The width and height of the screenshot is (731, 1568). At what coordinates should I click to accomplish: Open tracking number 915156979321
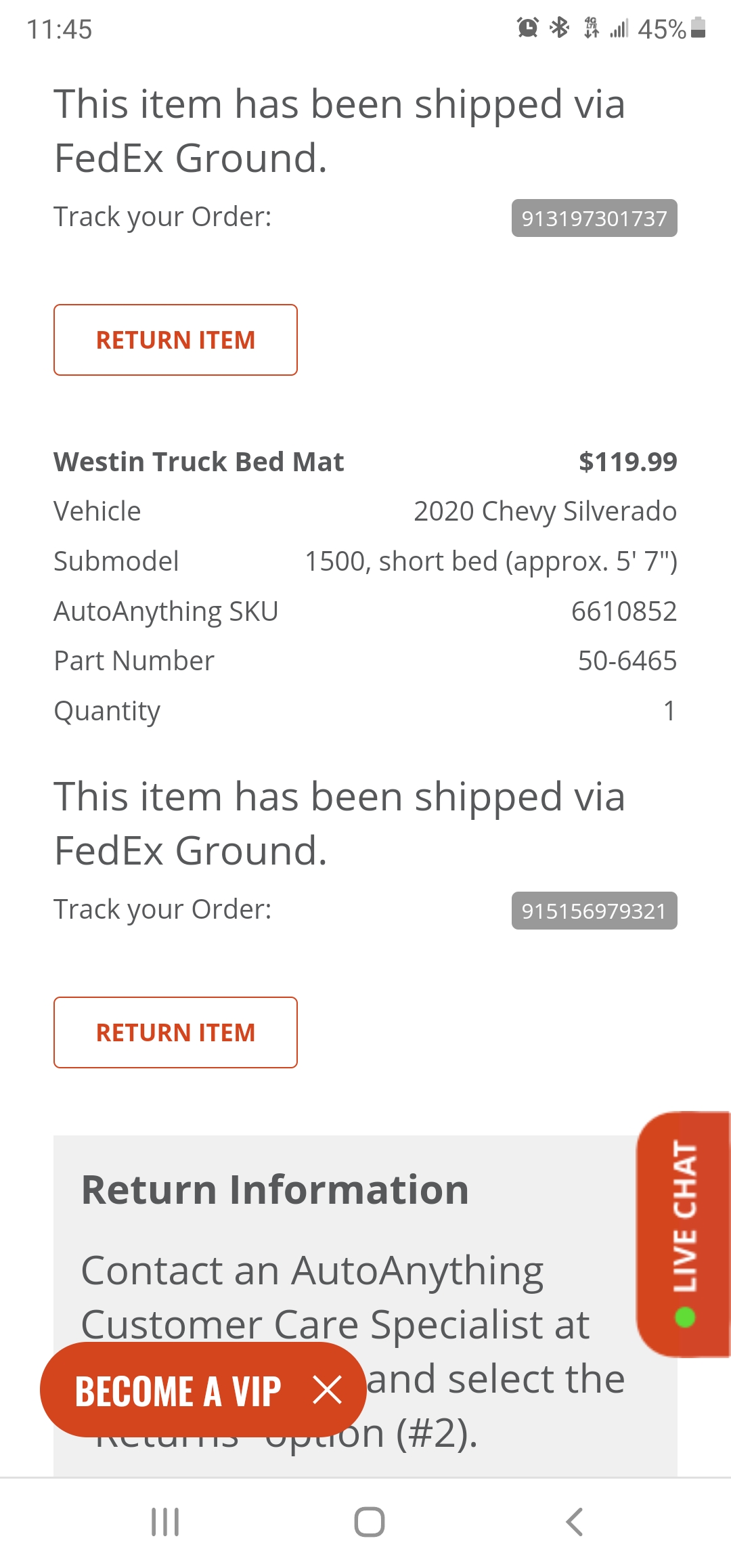click(594, 911)
